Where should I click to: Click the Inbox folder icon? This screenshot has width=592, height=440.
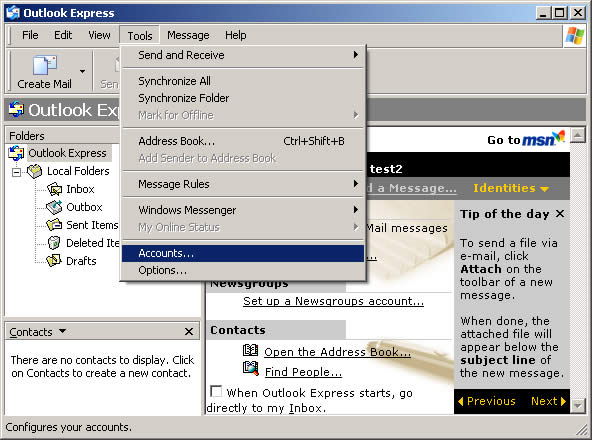point(54,189)
